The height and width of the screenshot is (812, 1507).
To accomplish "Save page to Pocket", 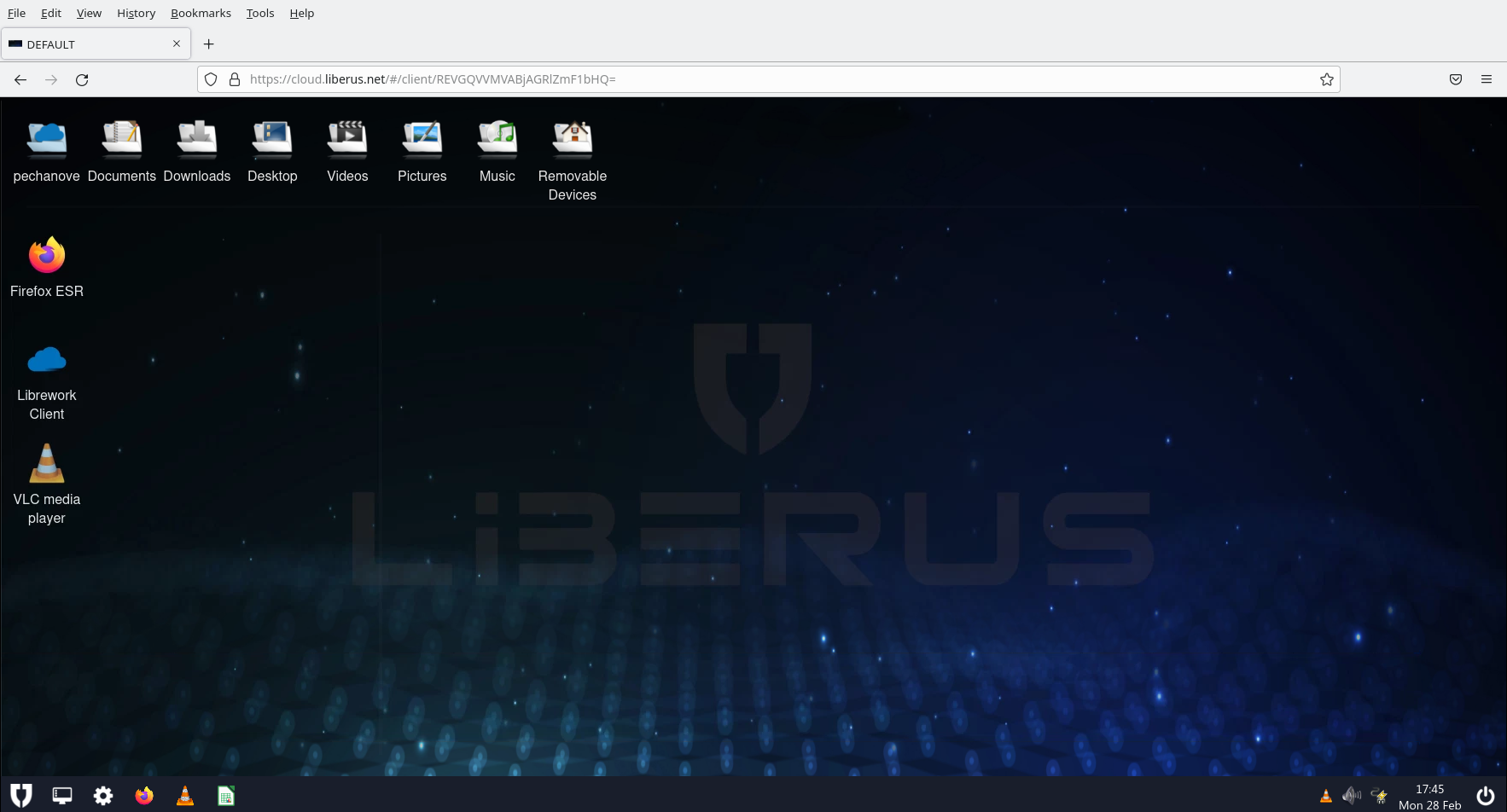I will 1456,79.
